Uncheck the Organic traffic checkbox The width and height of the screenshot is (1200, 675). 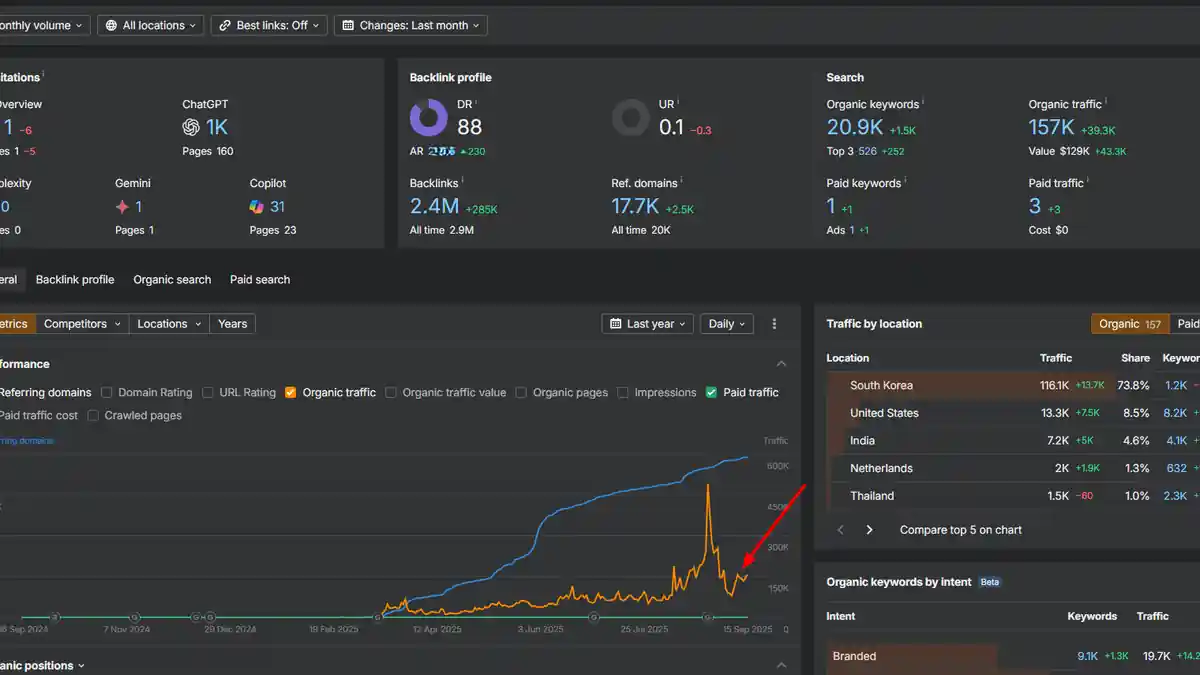pos(291,393)
